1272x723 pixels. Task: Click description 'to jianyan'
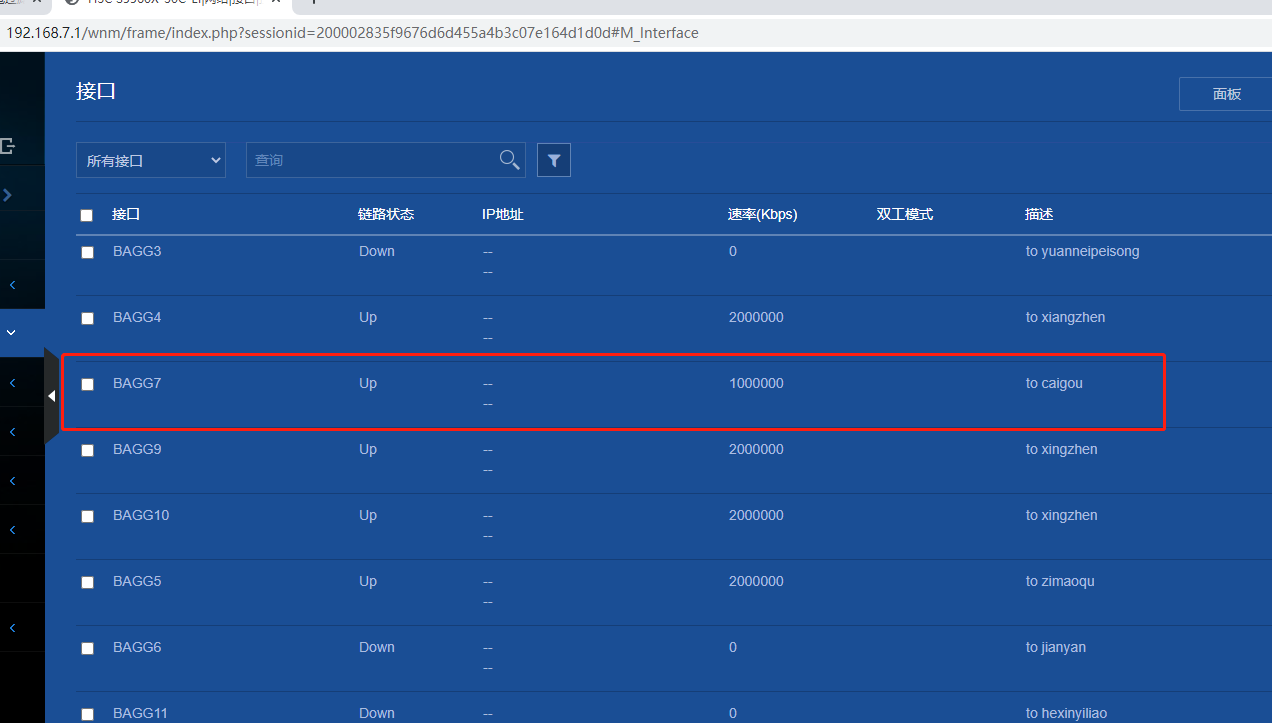pos(1055,647)
